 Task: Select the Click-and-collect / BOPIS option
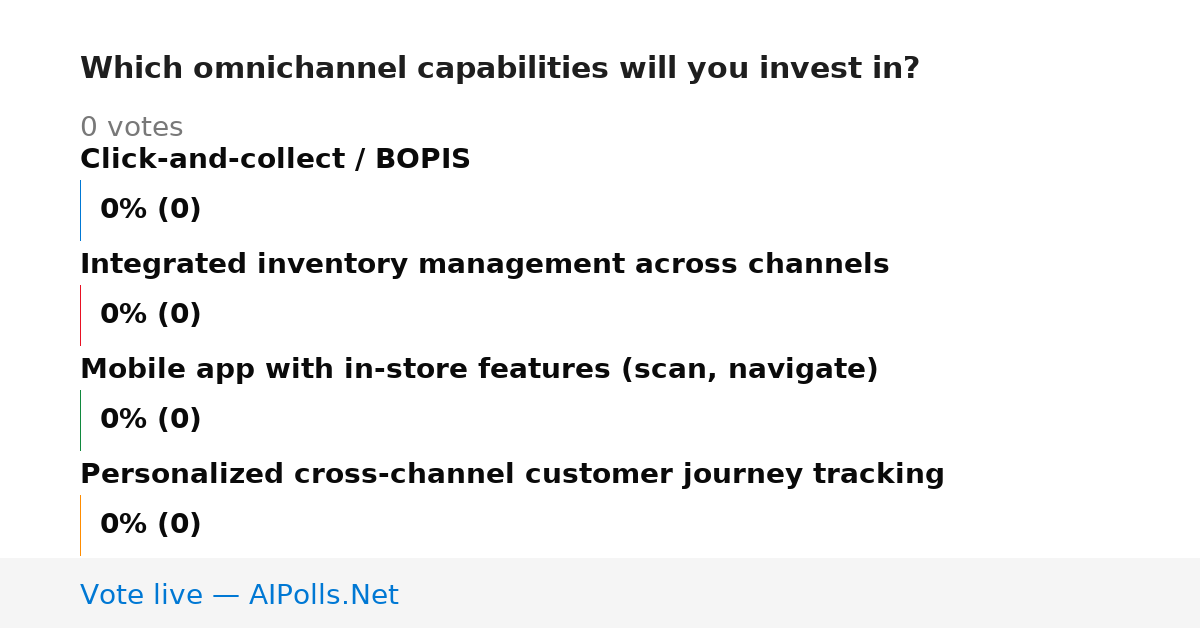coord(275,159)
